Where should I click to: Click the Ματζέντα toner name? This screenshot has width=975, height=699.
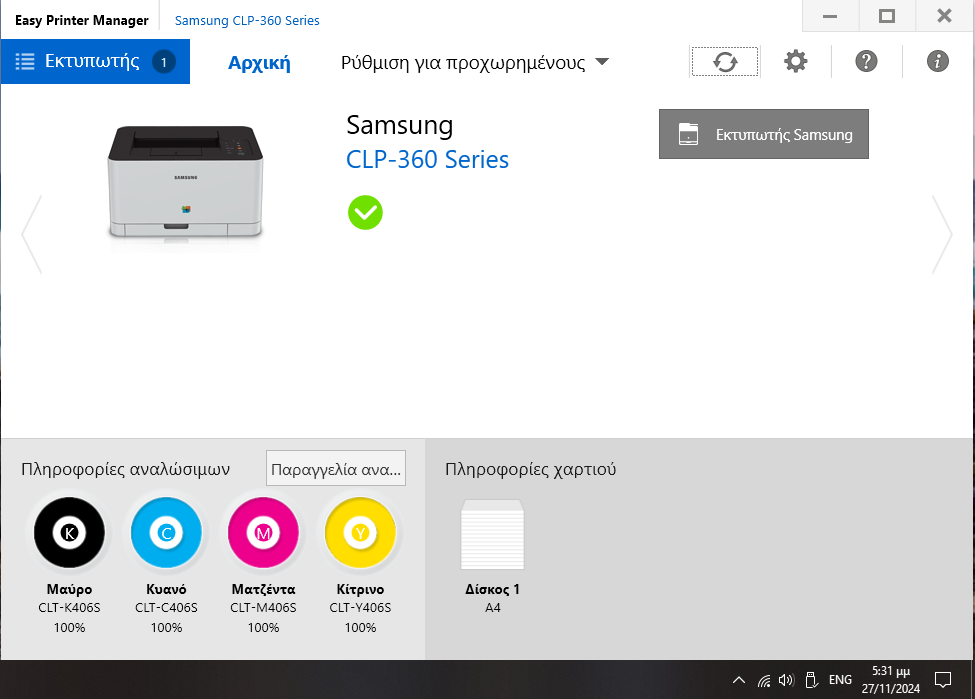[x=263, y=589]
